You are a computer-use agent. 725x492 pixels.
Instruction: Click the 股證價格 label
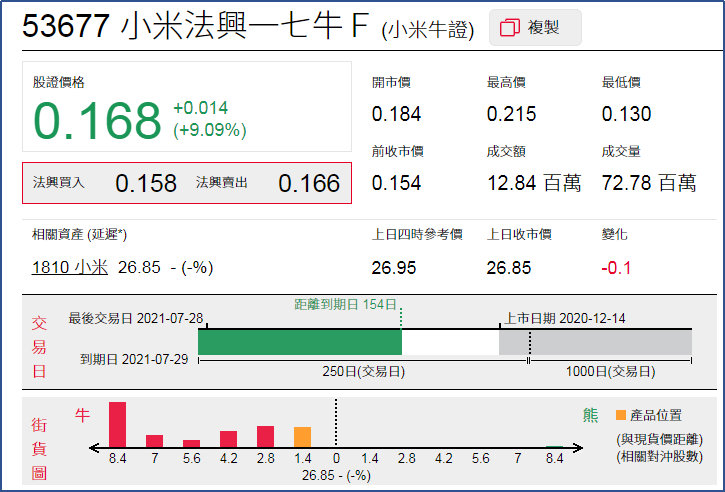[x=59, y=82]
